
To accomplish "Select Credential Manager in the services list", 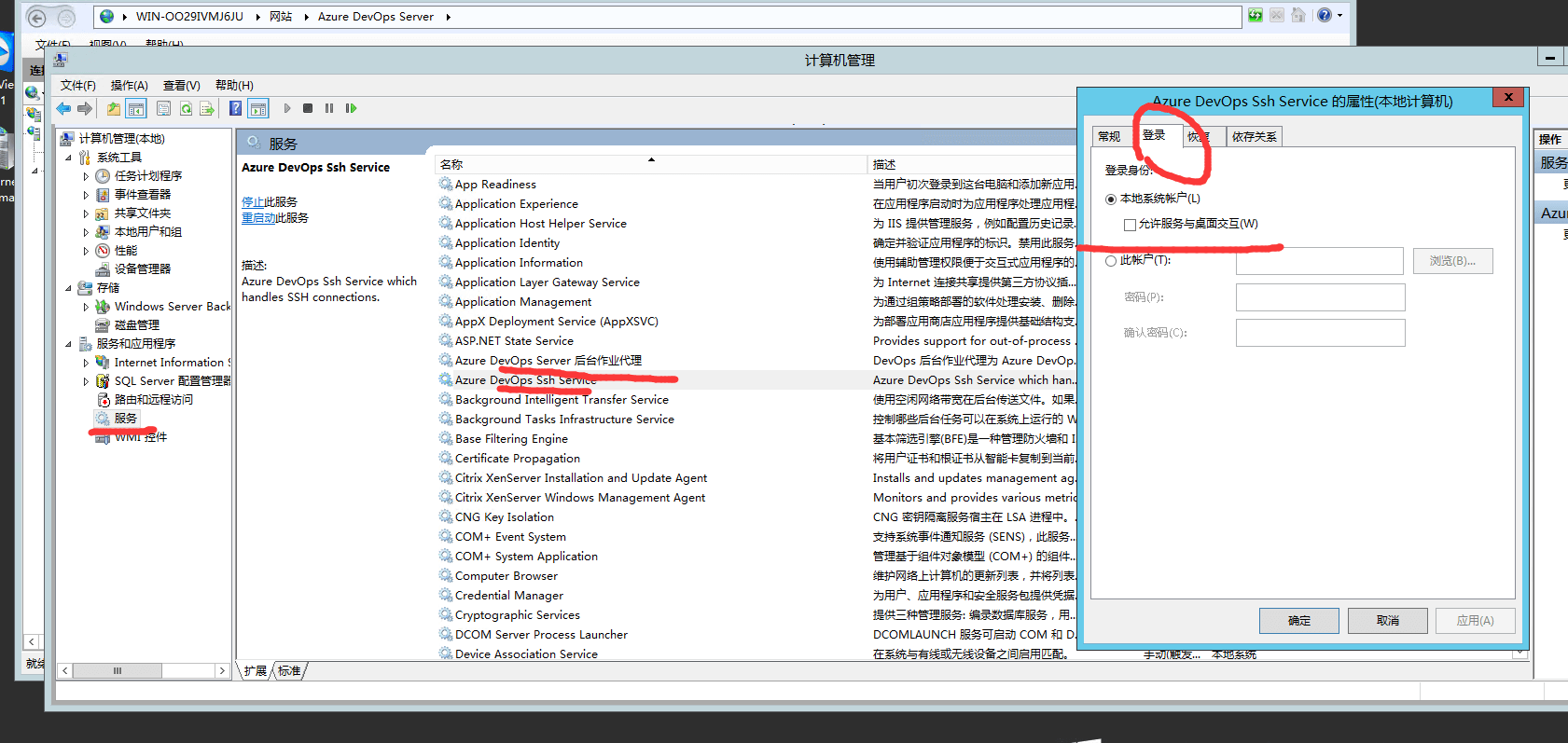I will [508, 596].
